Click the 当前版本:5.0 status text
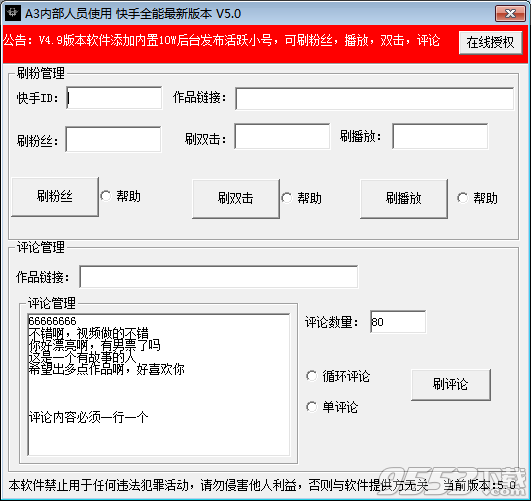Image resolution: width=531 pixels, height=501 pixels. tap(480, 485)
